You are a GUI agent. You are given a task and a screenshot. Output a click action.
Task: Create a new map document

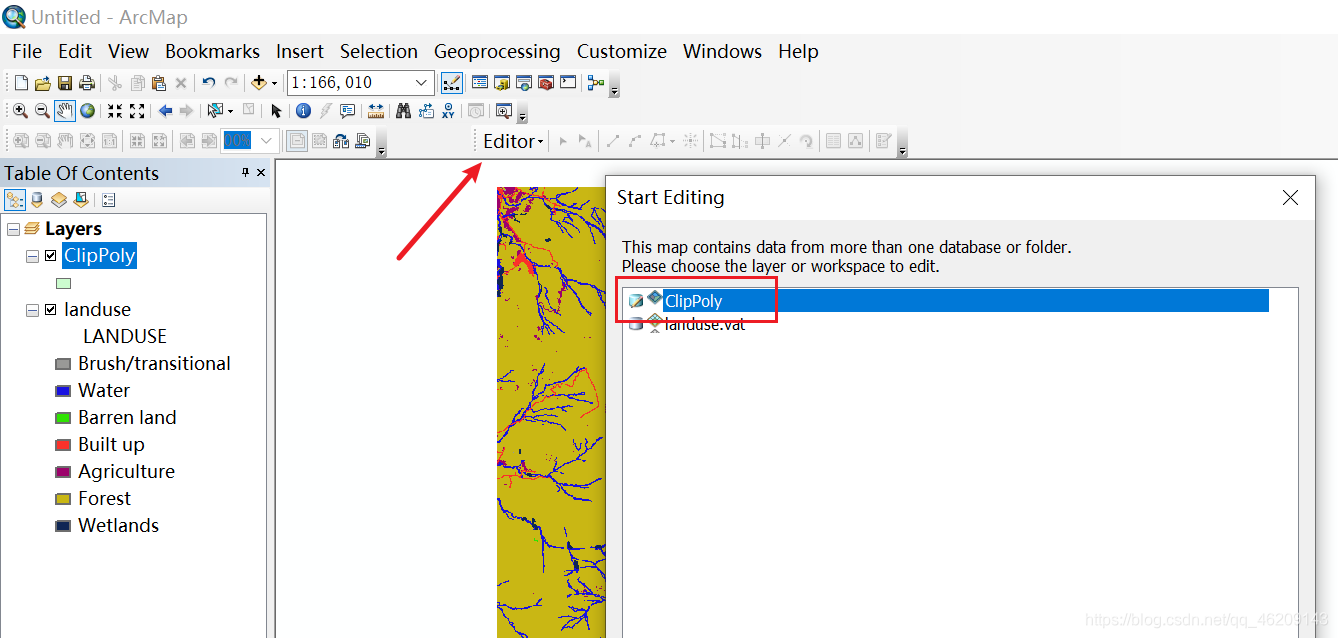coord(21,83)
